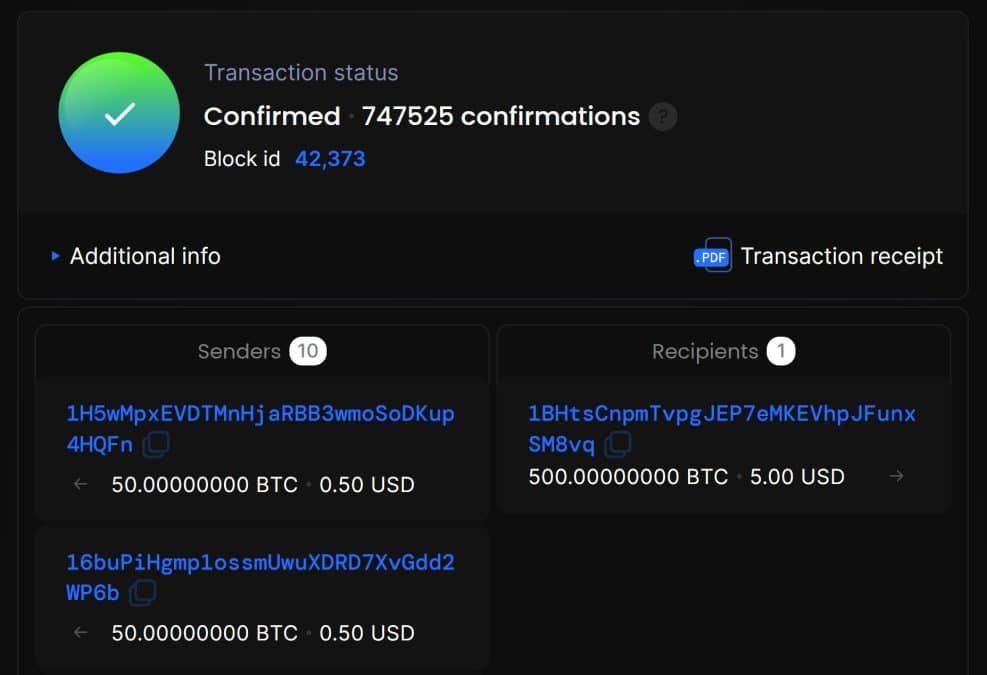Click right arrow beside 500 BTC recipient
987x675 pixels.
click(x=896, y=477)
